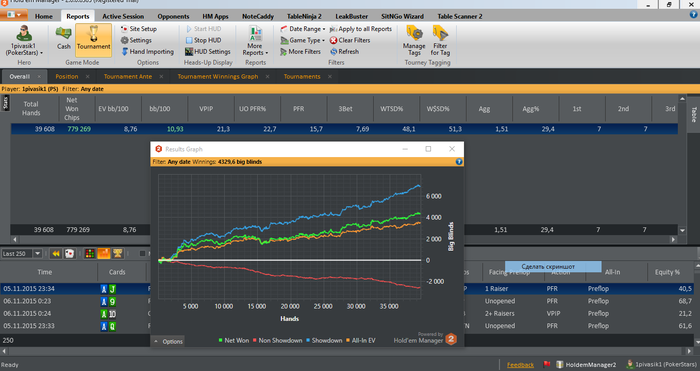Click the yellow rewind arrows icon

point(56,254)
